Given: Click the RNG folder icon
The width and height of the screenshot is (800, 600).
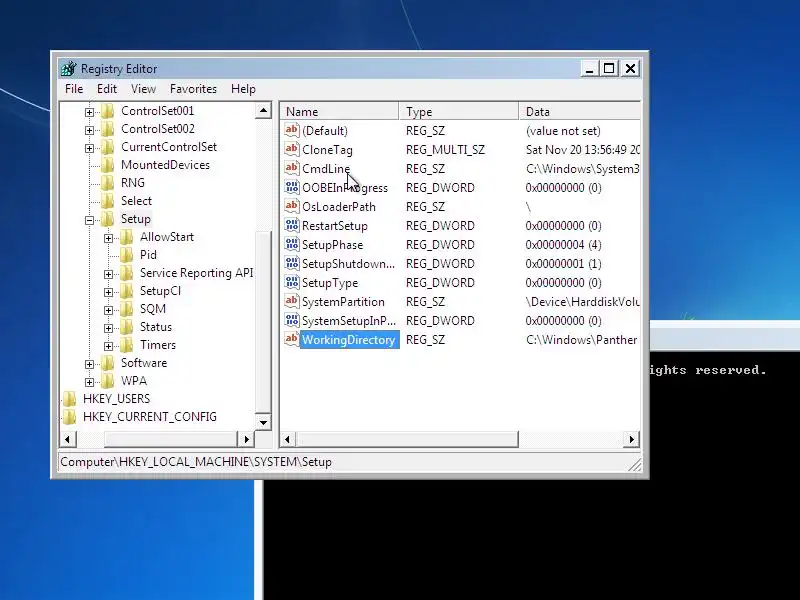Looking at the screenshot, I should [x=108, y=183].
